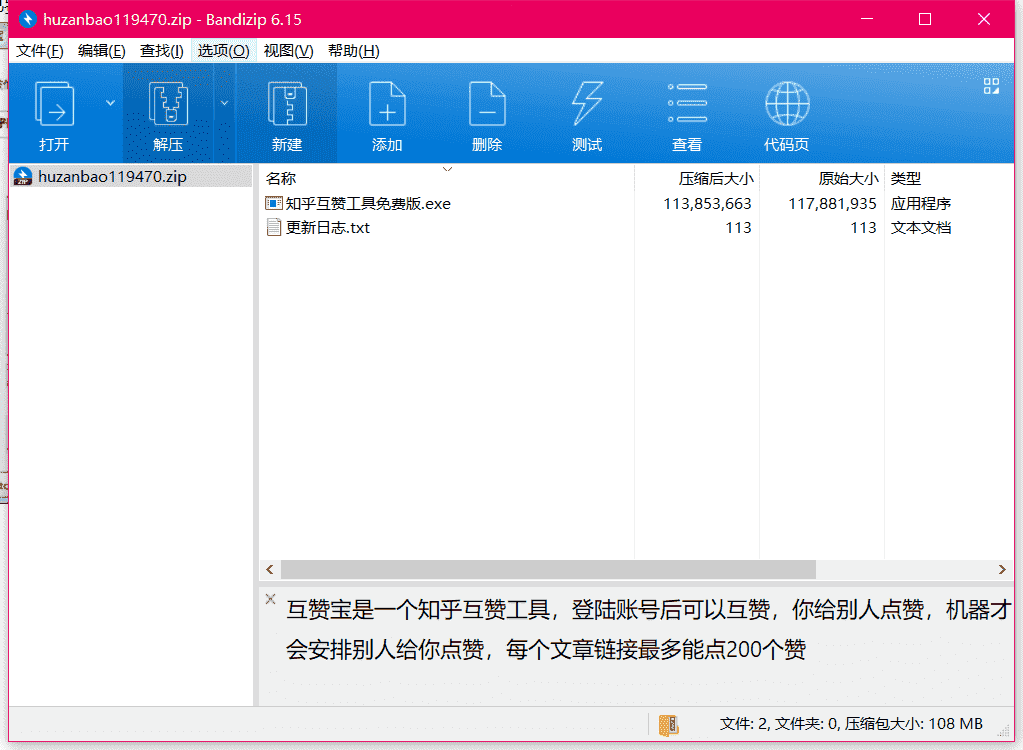Click the compressed size 113,853,663
The width and height of the screenshot is (1023, 750).
pyautogui.click(x=707, y=204)
